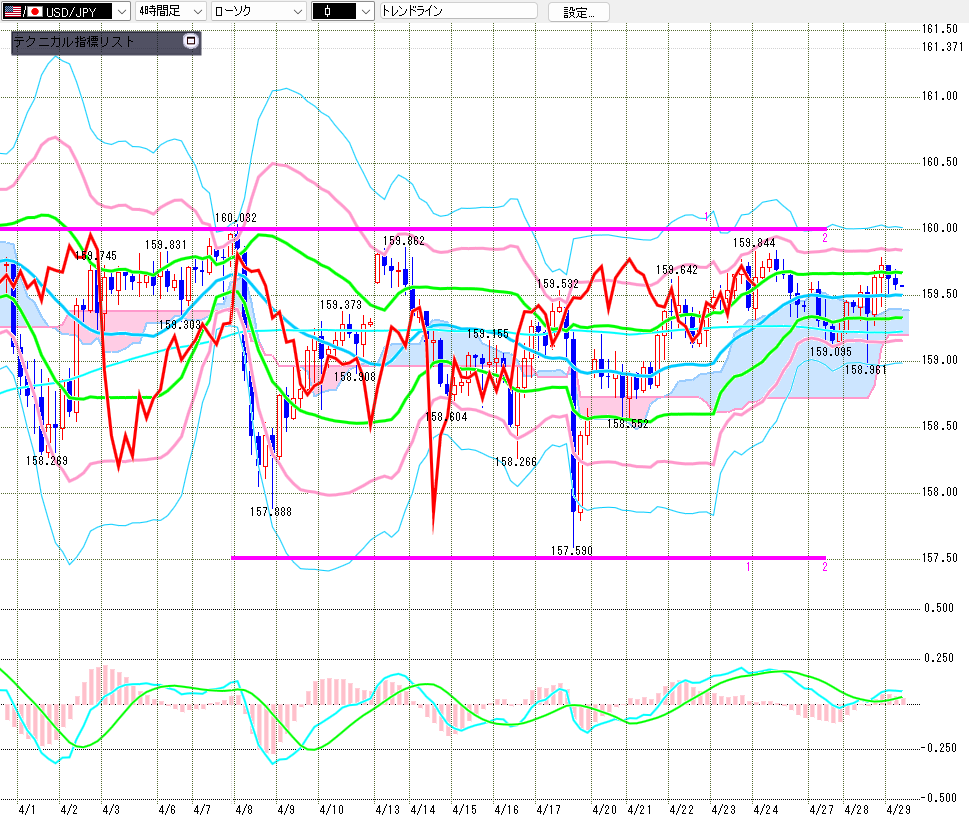The image size is (969, 819).
Task: Click the Japan flag icon in pair selector
Action: pyautogui.click(x=36, y=12)
